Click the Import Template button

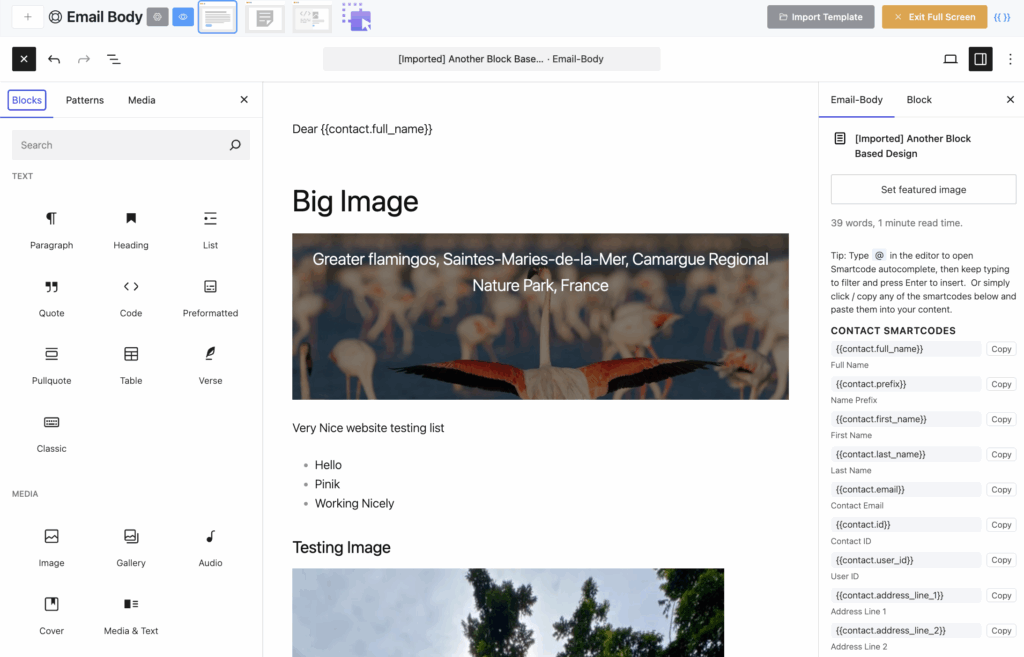click(x=820, y=16)
